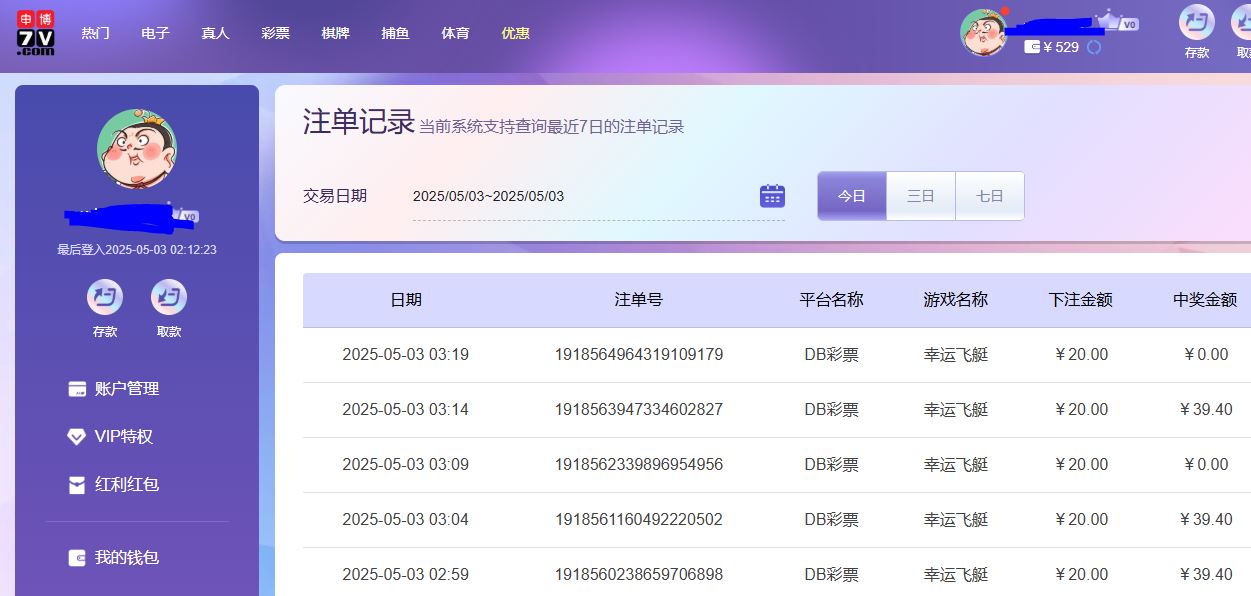The width and height of the screenshot is (1251, 596).
Task: Open the 红利红包 sidebar link
Action: pos(126,485)
